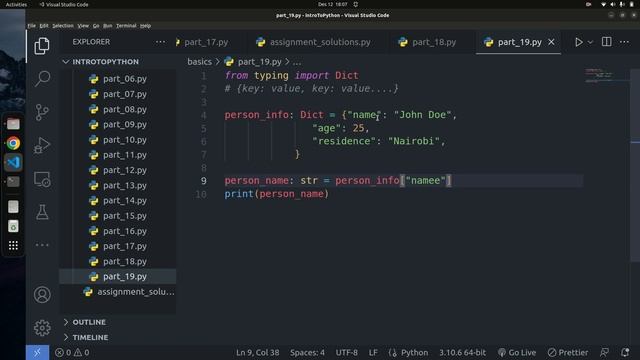Screen dimensions: 640x360
Task: Open the Help menu
Action: pos(146,26)
